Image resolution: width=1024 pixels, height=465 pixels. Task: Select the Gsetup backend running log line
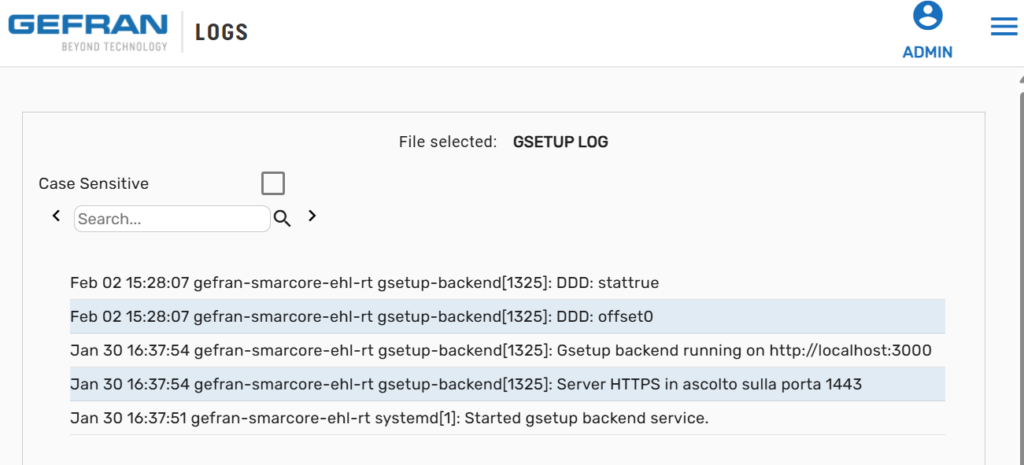pyautogui.click(x=507, y=351)
